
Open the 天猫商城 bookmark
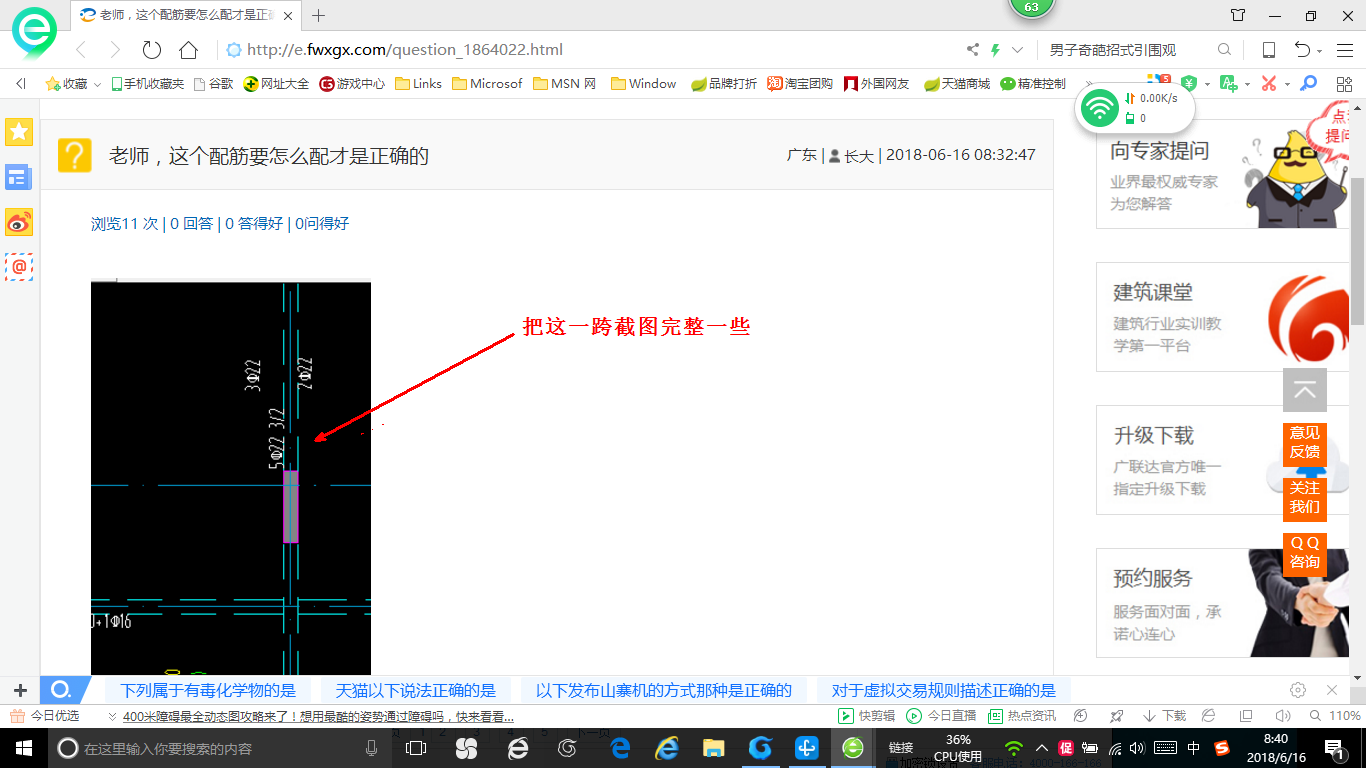(x=957, y=84)
